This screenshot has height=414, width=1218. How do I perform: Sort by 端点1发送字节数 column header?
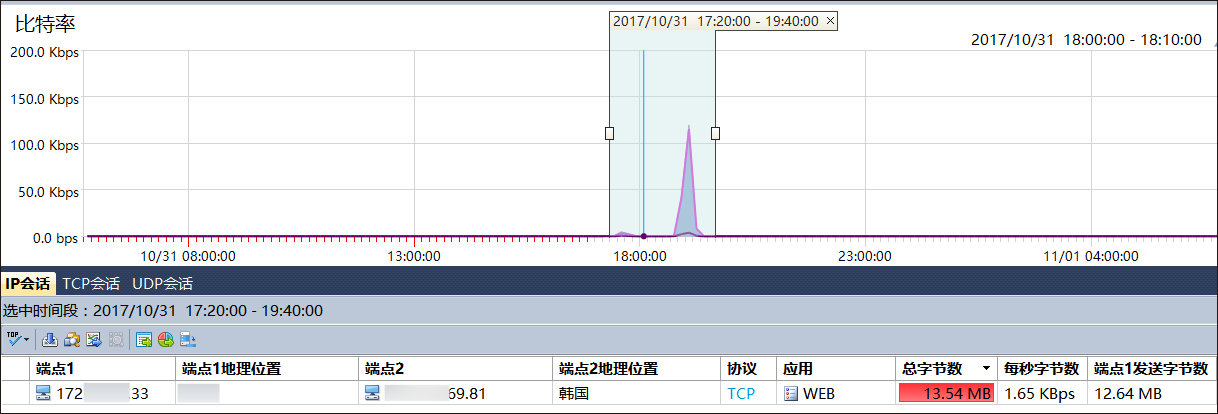pos(1152,368)
